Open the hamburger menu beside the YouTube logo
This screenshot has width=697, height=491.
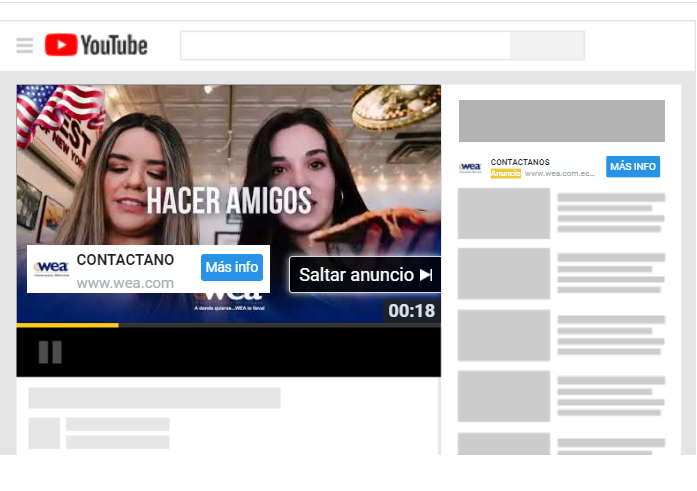click(x=24, y=45)
